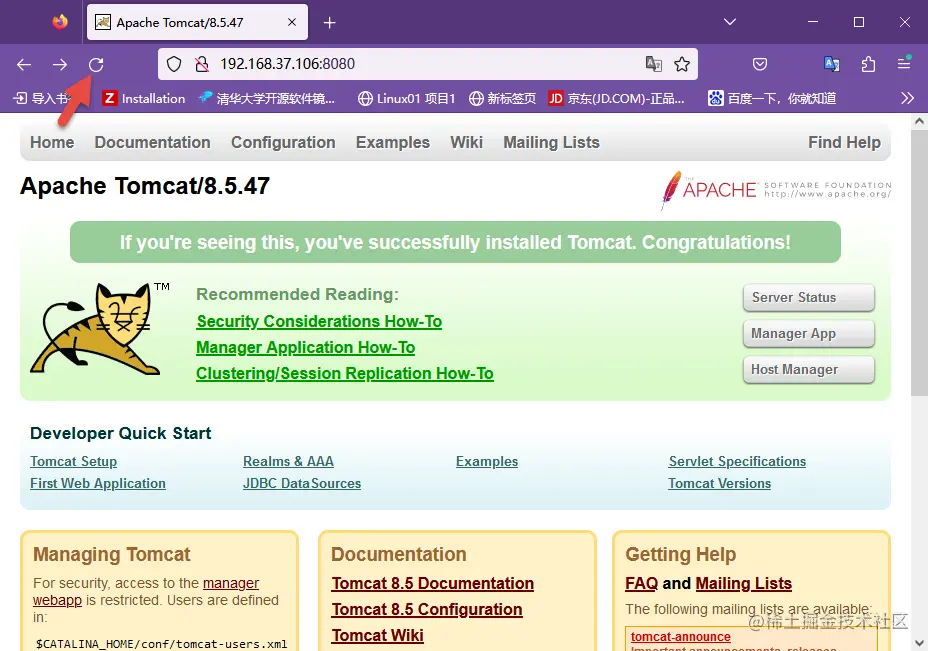Reload the page with the refresh icon

tap(96, 65)
